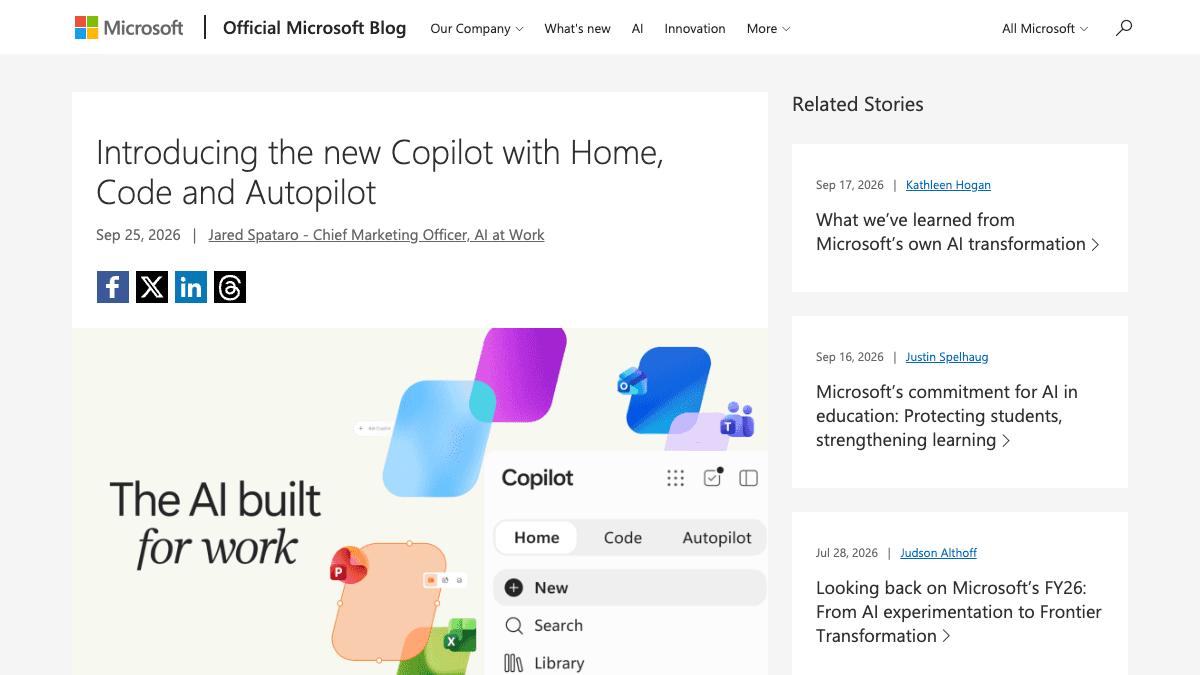Select the AI navigation item
The width and height of the screenshot is (1200, 675).
(637, 28)
